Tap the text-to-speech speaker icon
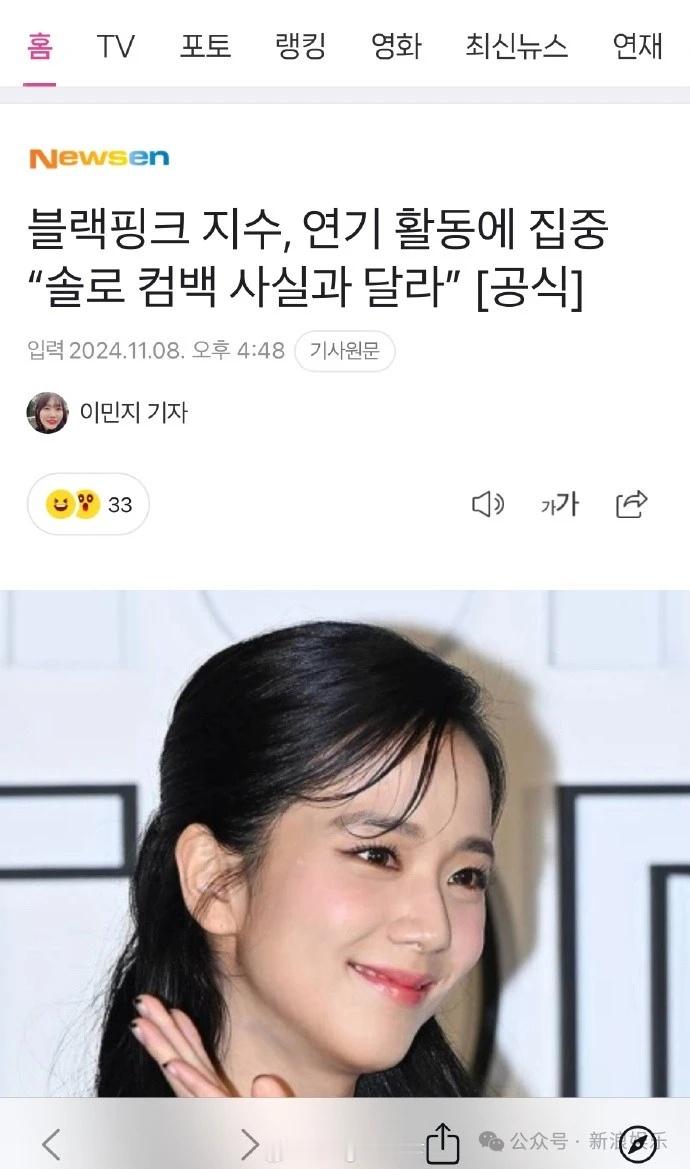 click(x=488, y=505)
